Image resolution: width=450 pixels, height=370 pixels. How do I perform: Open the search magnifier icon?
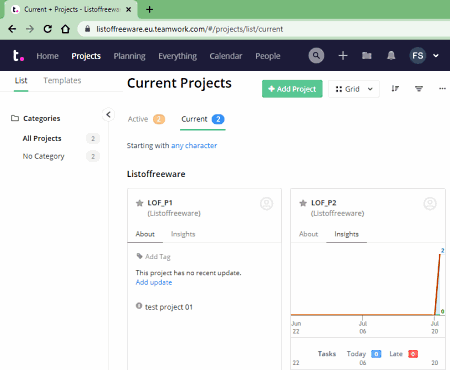[316, 56]
